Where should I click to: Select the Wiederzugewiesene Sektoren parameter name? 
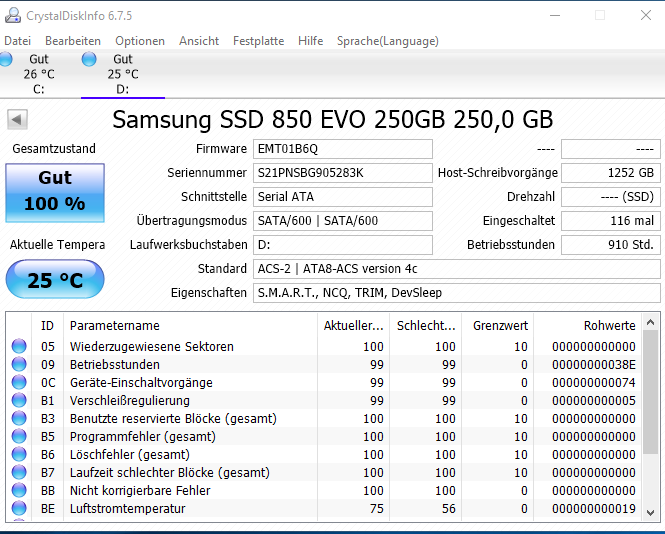click(152, 347)
